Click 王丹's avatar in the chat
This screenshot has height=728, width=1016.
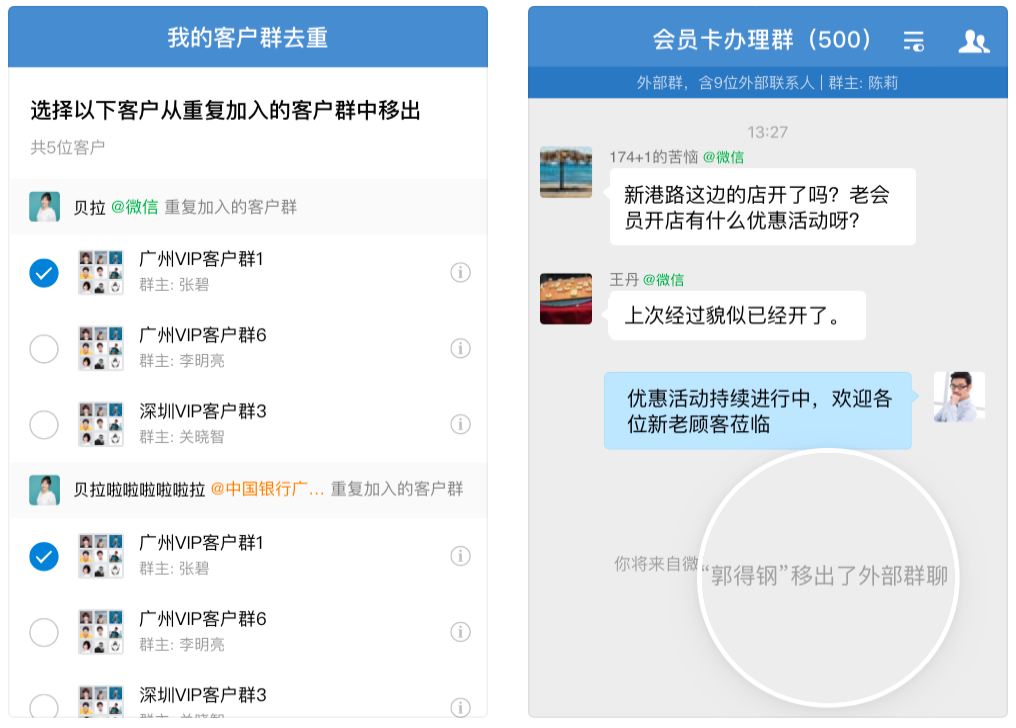click(x=565, y=299)
